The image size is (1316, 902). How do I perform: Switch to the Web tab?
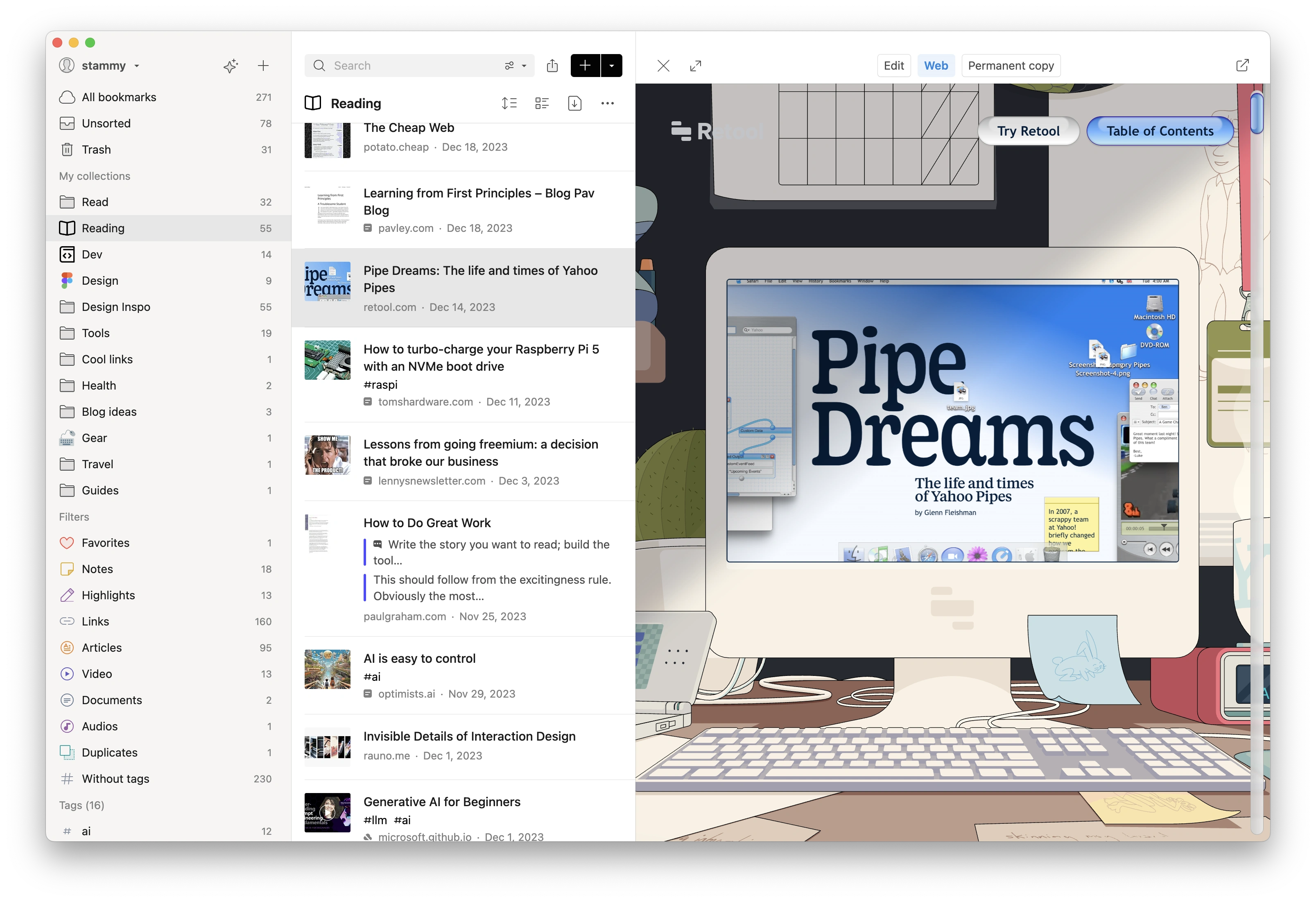pos(936,66)
